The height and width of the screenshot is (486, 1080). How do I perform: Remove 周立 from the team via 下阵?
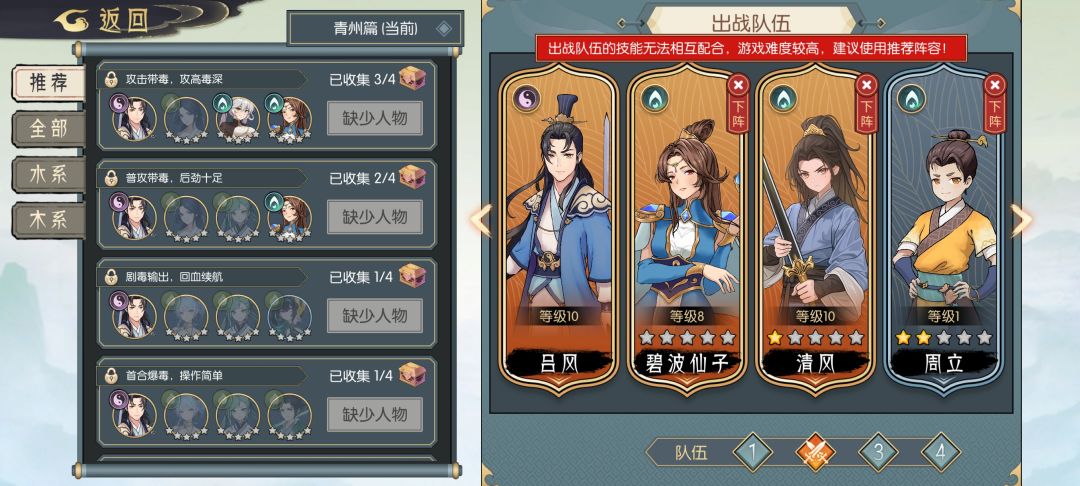995,104
